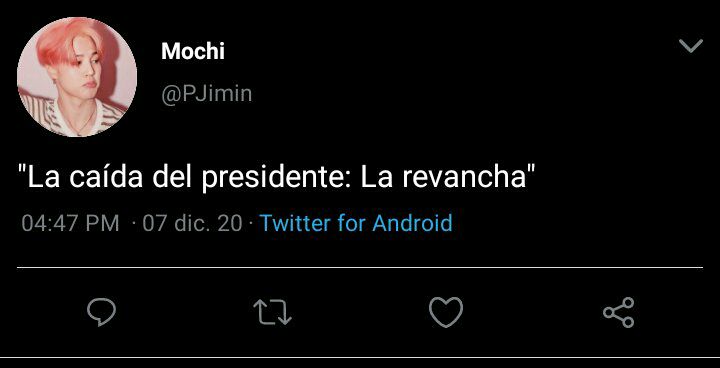Screen dimensions: 720x368
Task: Reply to Mochi's tweet via speech bubble icon
Action: tap(101, 312)
